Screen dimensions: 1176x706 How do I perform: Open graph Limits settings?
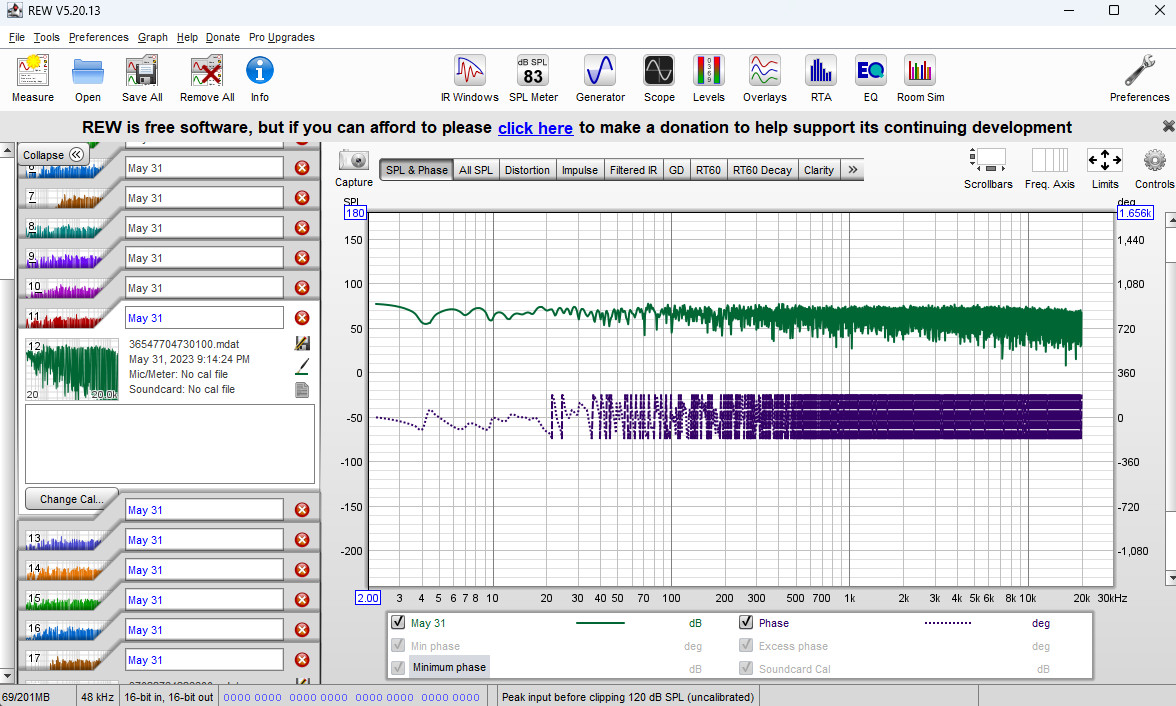point(1105,160)
